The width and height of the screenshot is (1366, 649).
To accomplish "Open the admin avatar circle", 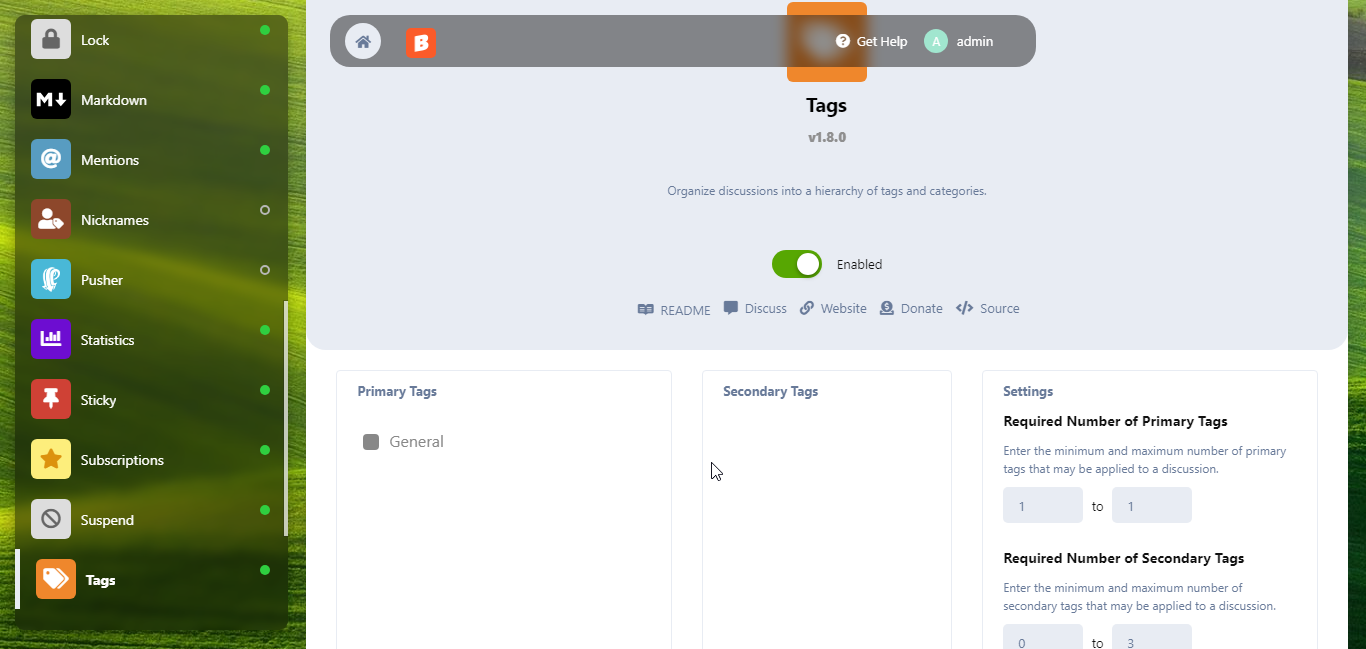I will [936, 41].
